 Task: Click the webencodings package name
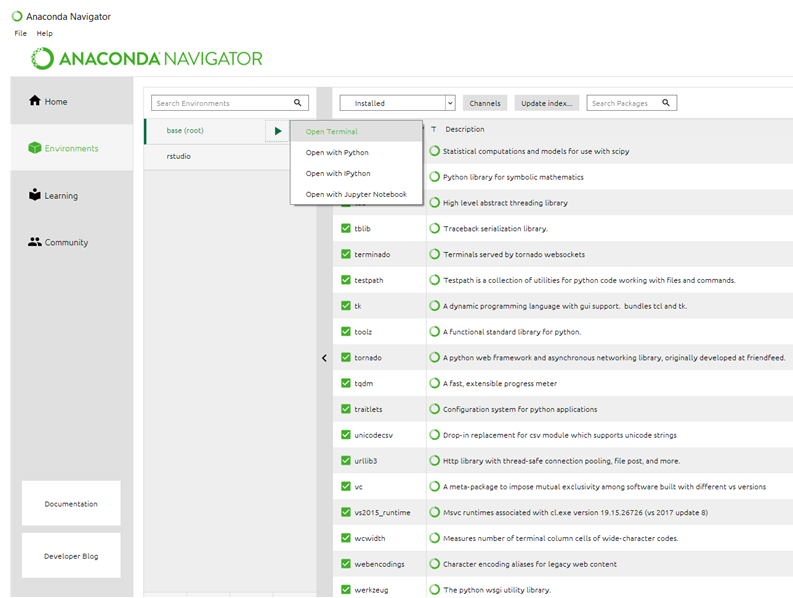pos(379,564)
